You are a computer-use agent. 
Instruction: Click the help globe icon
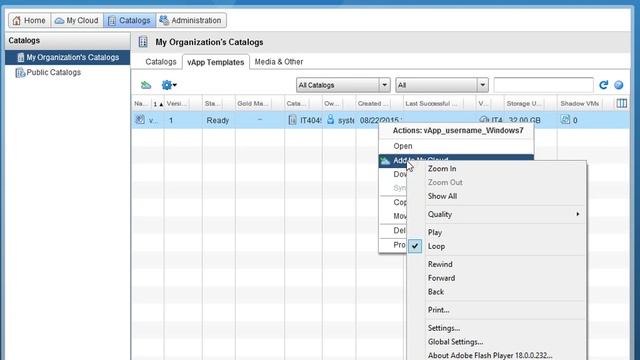point(619,85)
